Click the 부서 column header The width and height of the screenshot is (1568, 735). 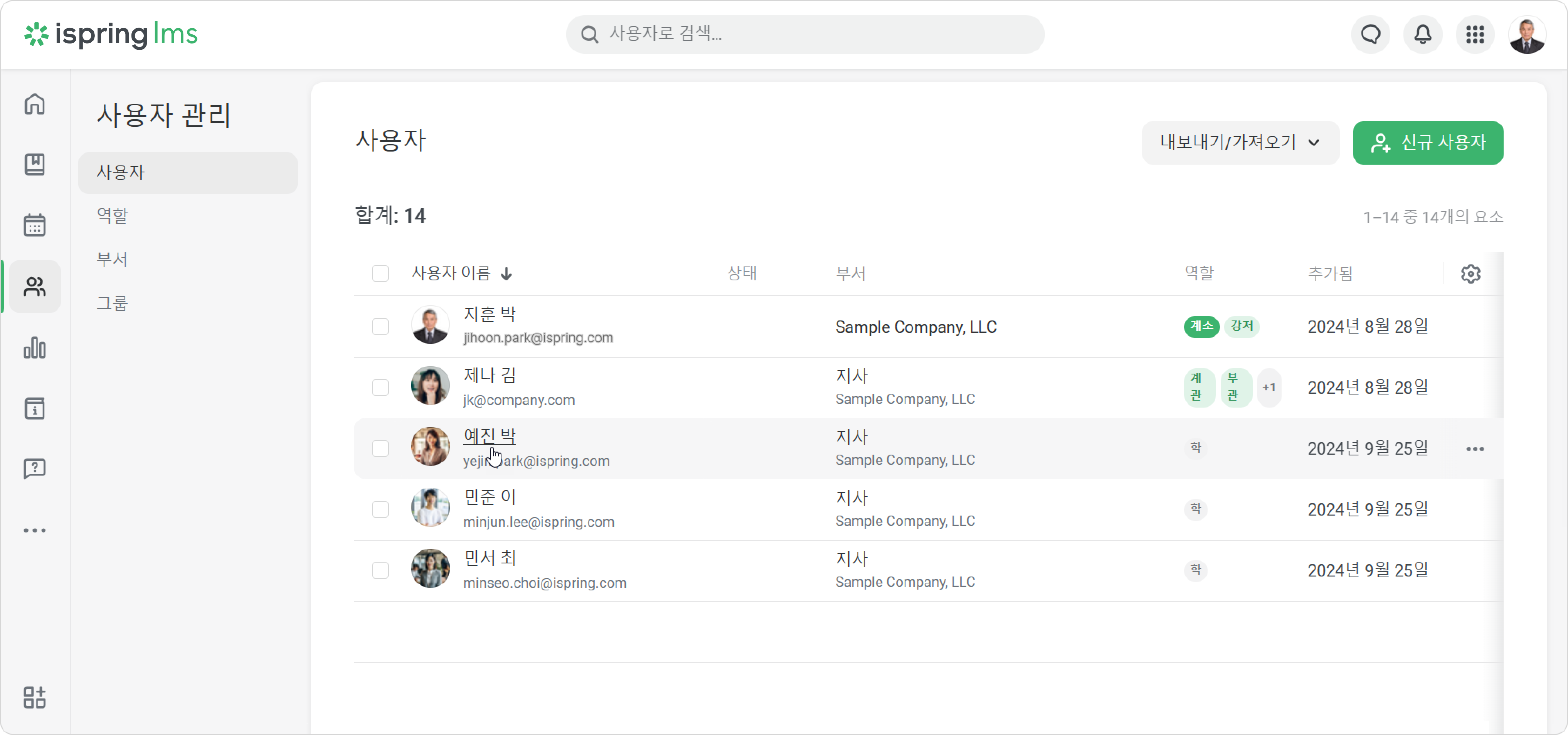pos(850,274)
